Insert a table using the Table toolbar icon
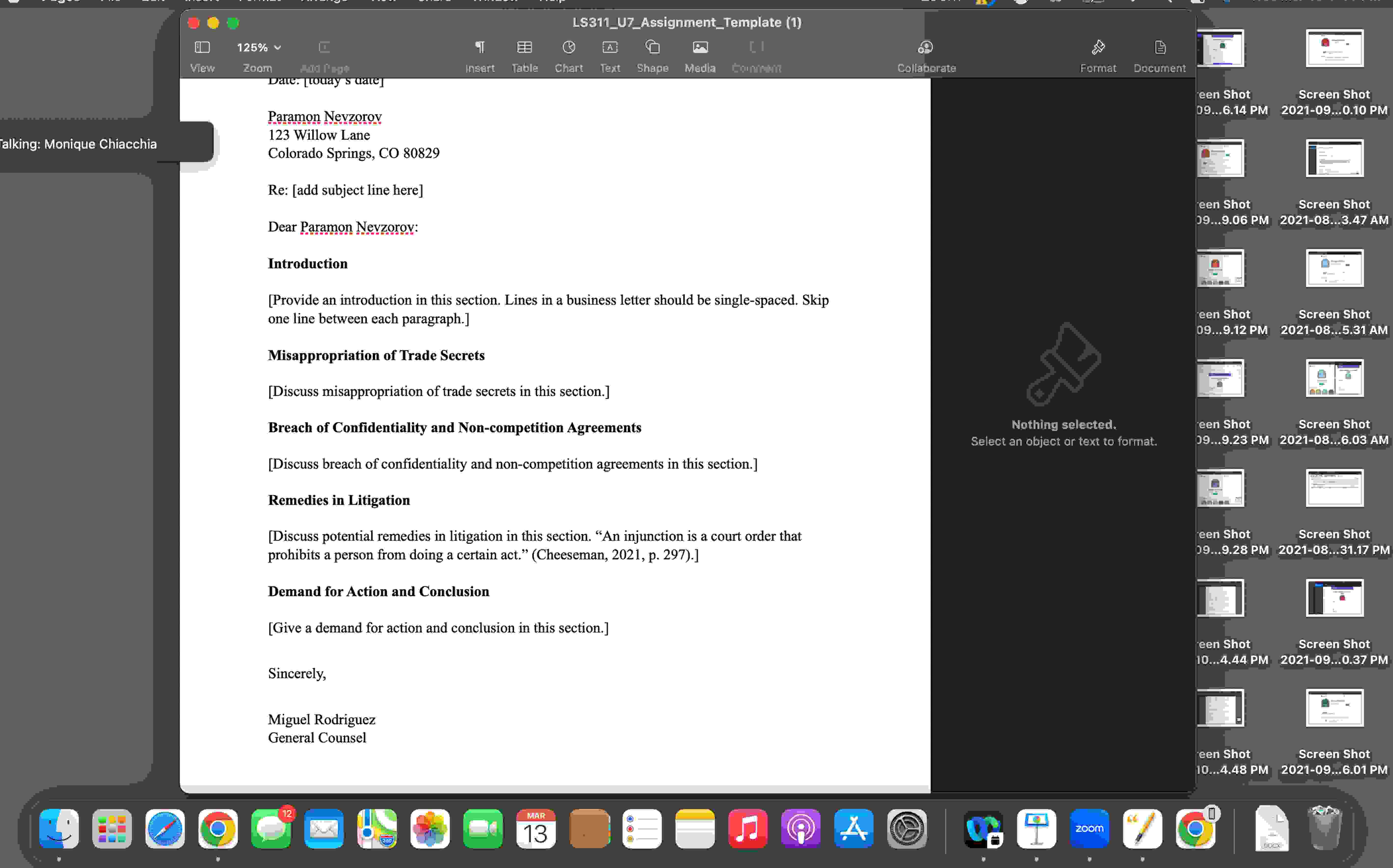This screenshot has width=1393, height=868. click(x=524, y=54)
